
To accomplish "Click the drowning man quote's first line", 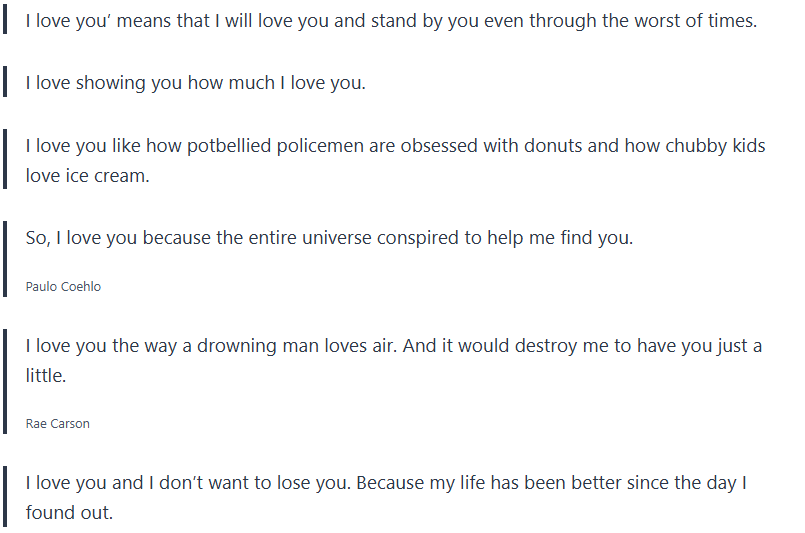I will coord(393,346).
